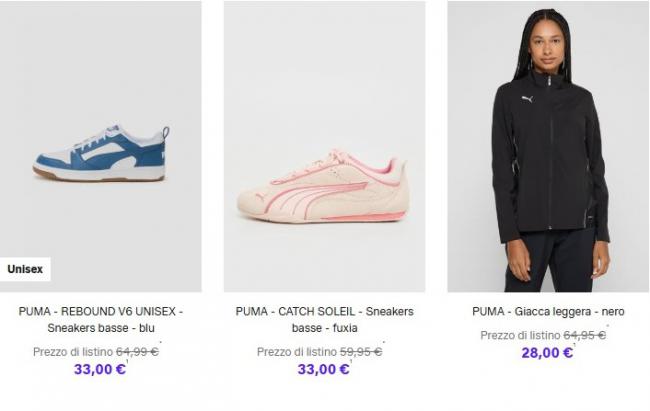This screenshot has height=411, width=650.
Task: Click the model's face in the jacket photo
Action: click(547, 46)
